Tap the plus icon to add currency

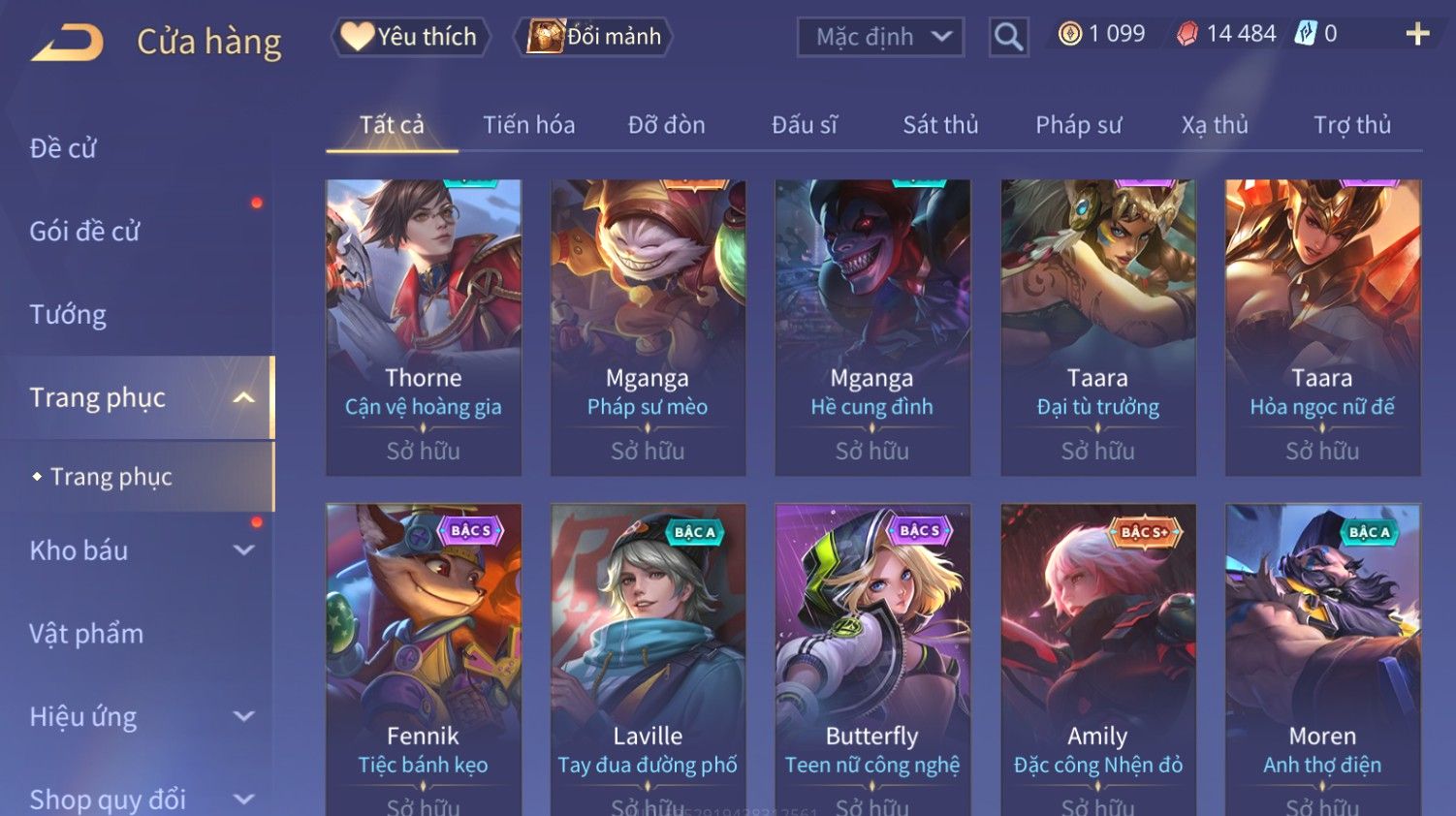(1417, 34)
